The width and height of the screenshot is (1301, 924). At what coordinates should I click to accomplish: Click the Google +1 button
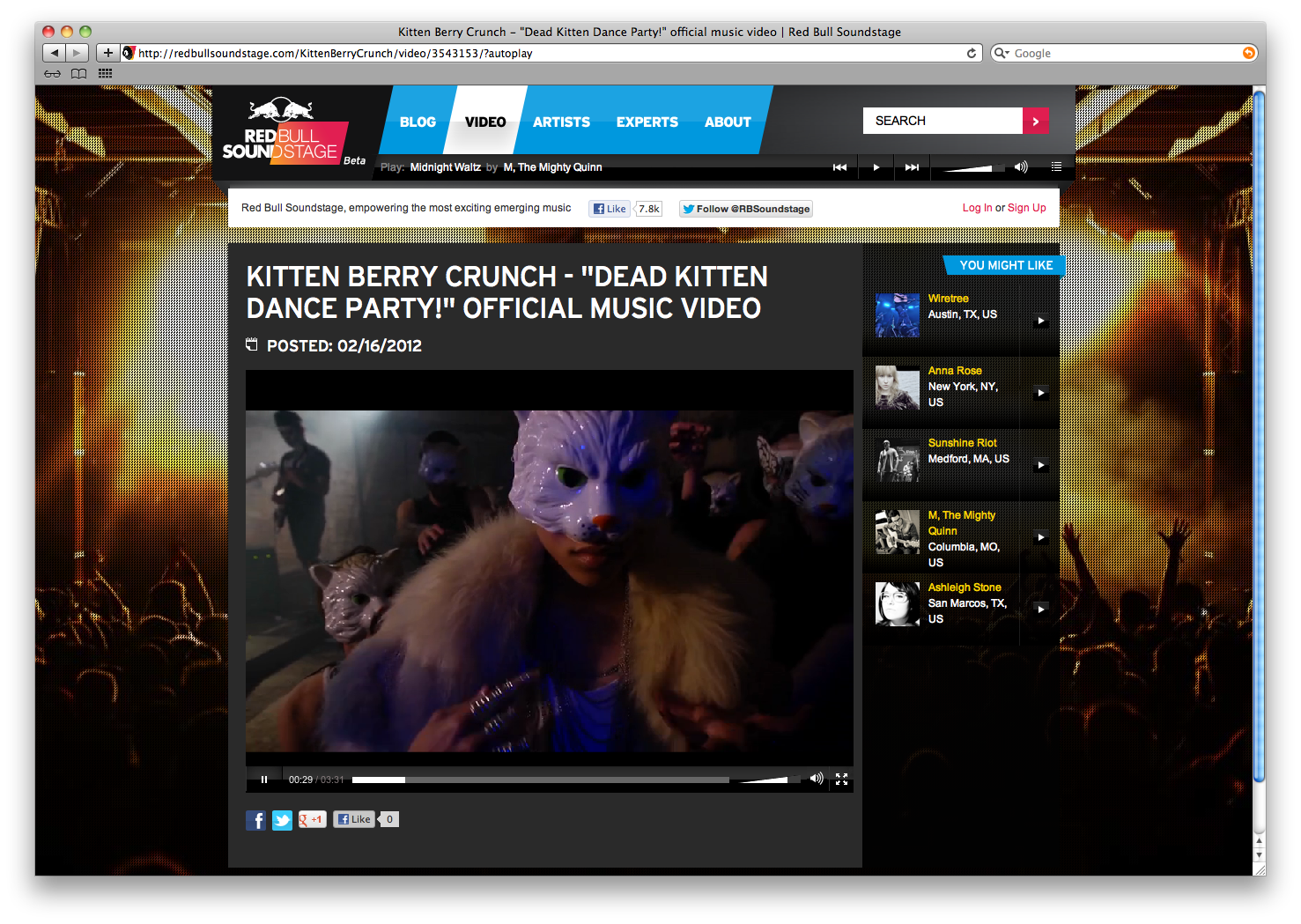click(312, 819)
